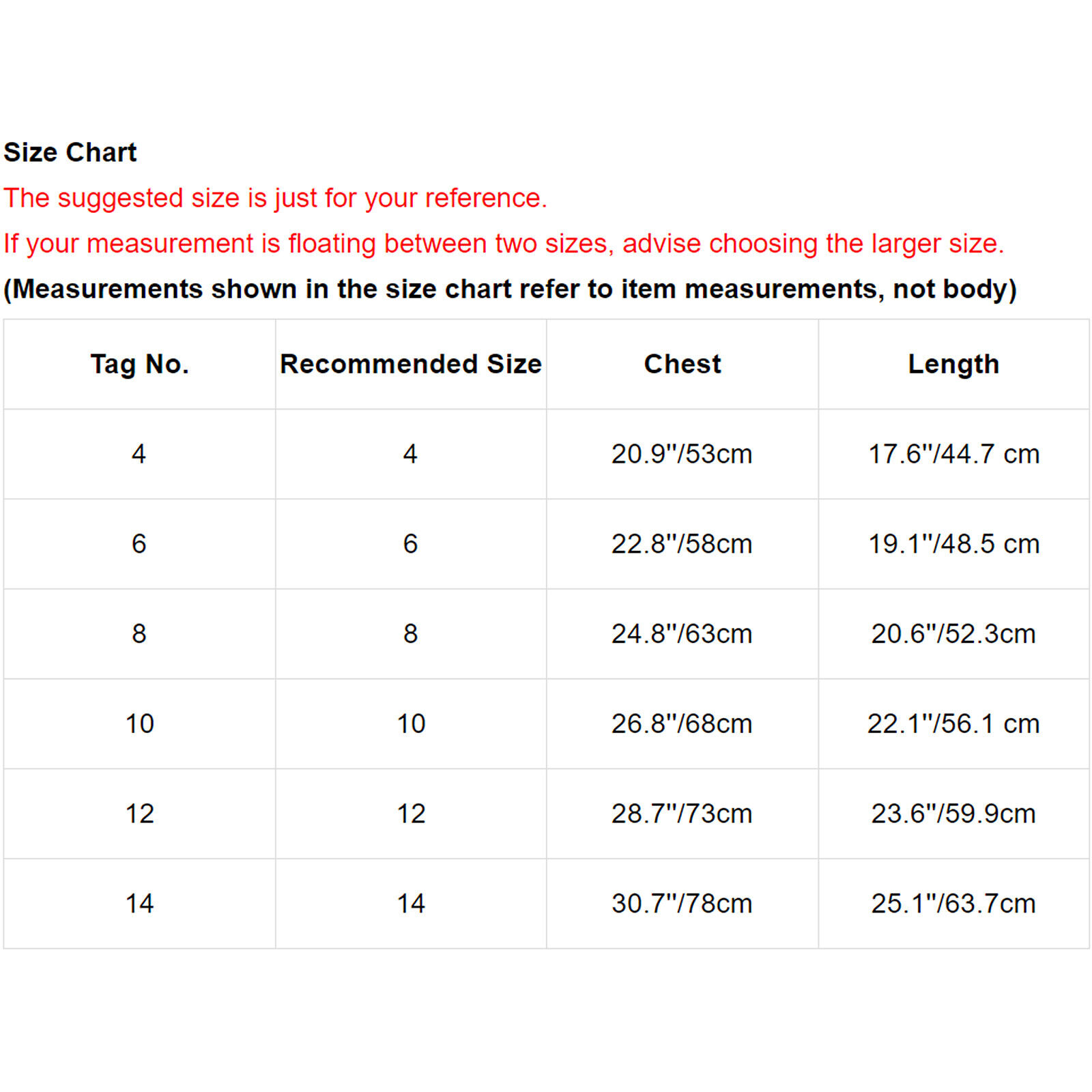Screen dimensions: 1092x1092
Task: Click length value 23.6"/59.9cm
Action: pyautogui.click(x=953, y=814)
